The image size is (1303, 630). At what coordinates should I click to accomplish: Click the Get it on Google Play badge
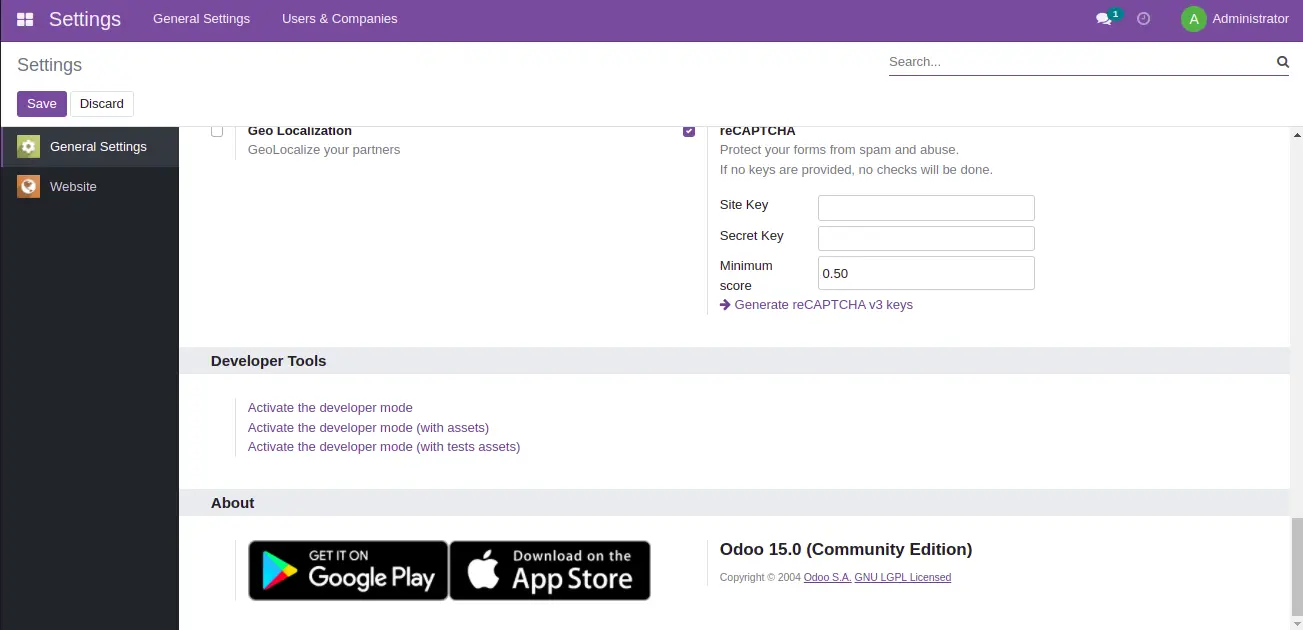(348, 570)
